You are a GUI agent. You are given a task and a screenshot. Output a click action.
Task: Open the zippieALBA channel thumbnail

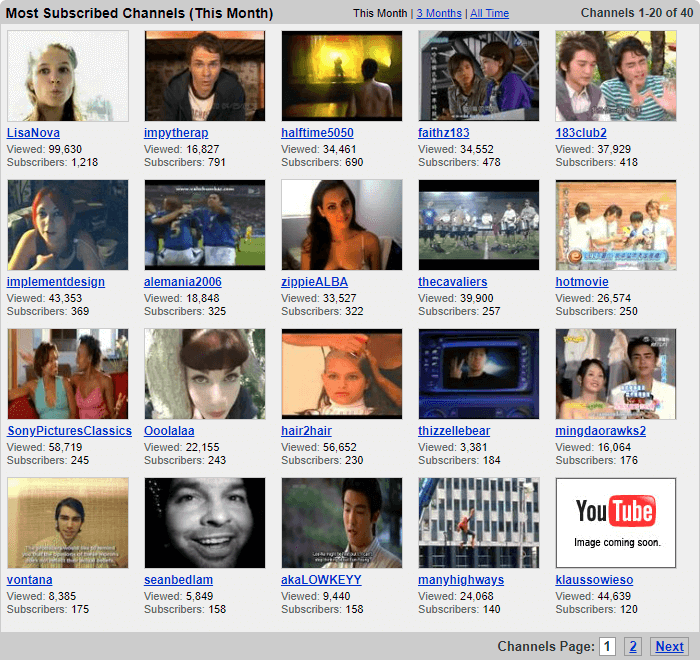tap(342, 225)
